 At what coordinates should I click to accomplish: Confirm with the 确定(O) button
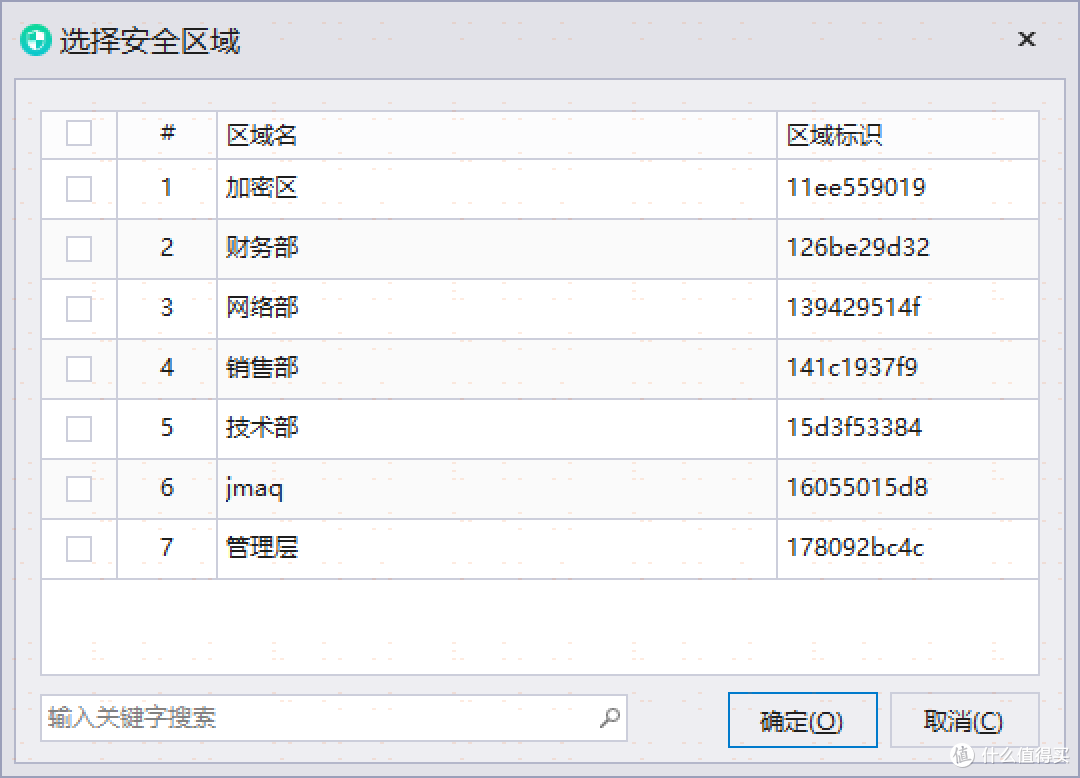(x=802, y=720)
